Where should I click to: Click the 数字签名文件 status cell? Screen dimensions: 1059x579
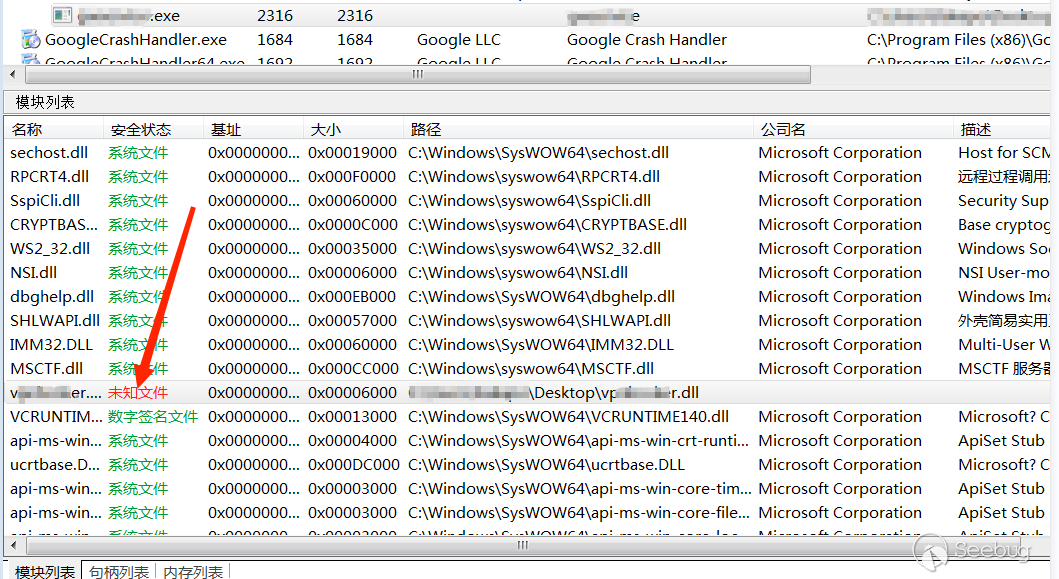[153, 417]
